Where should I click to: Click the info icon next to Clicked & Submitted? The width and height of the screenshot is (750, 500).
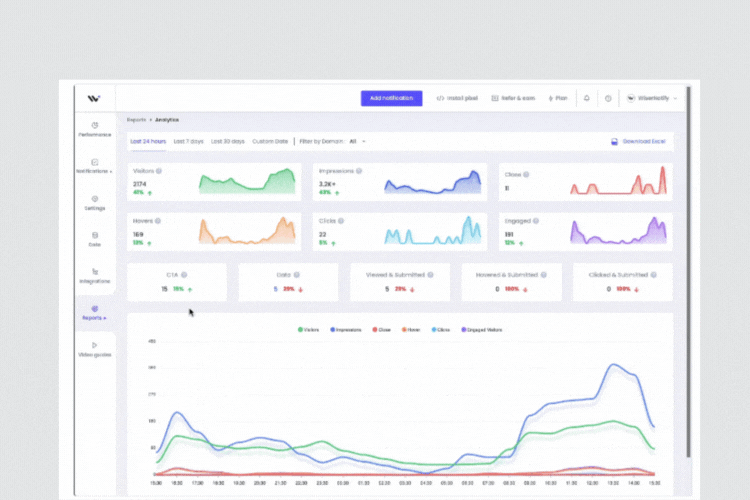[653, 275]
